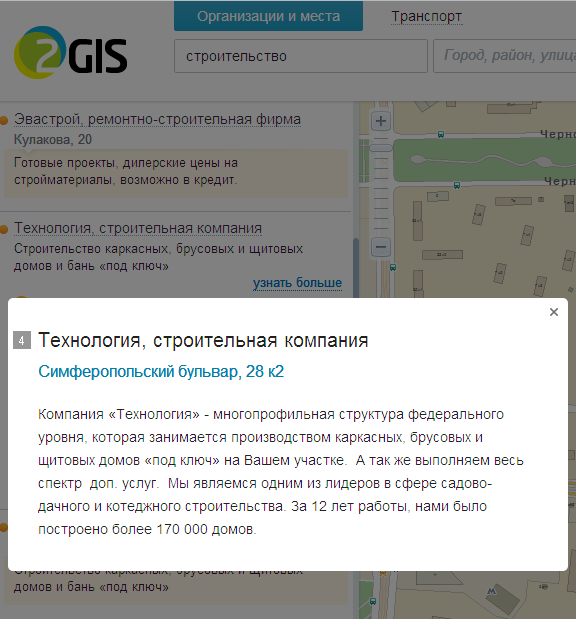Close the company info popup
The height and width of the screenshot is (619, 576).
(554, 312)
